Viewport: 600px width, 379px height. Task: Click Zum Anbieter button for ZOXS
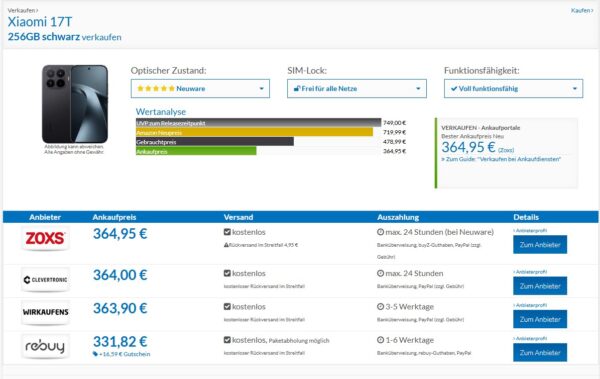pos(540,245)
